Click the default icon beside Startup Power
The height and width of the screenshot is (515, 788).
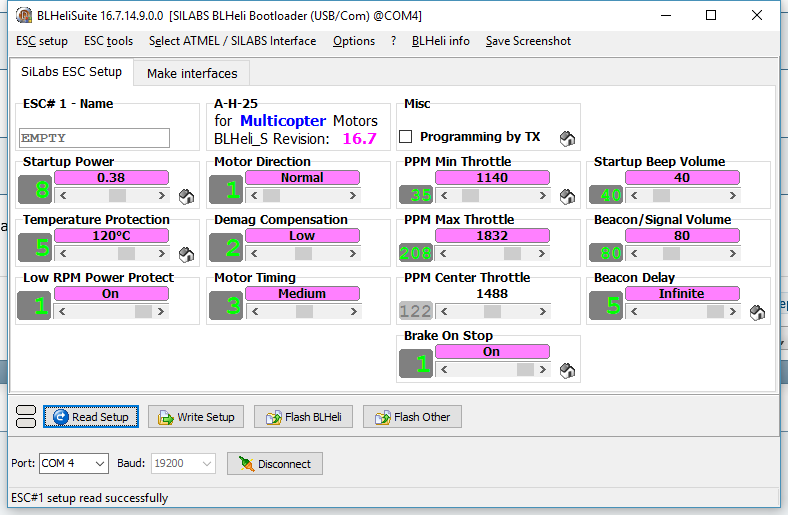click(x=186, y=196)
